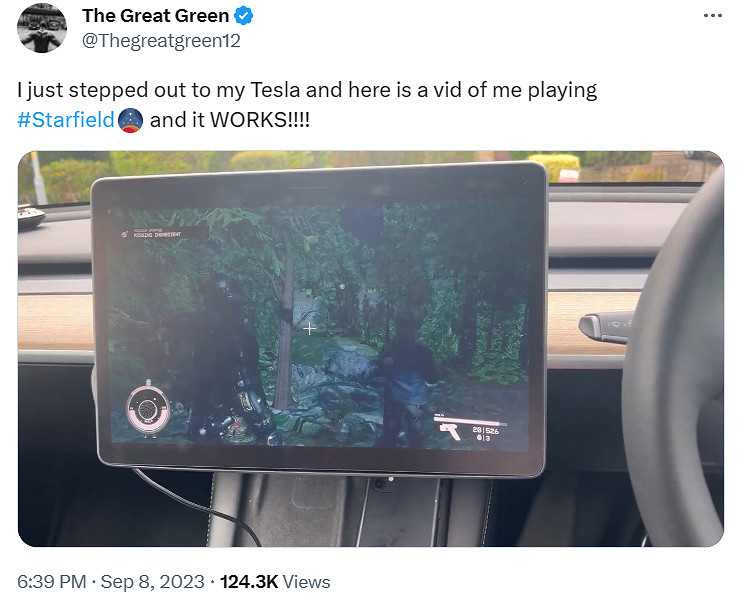The image size is (745, 602).
Task: Click the mission notification text in the game
Action: point(156,233)
